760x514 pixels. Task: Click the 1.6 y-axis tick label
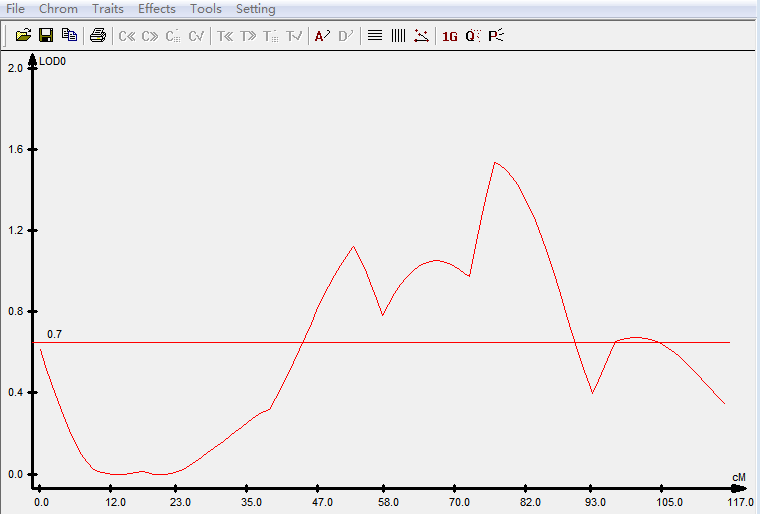pos(16,149)
